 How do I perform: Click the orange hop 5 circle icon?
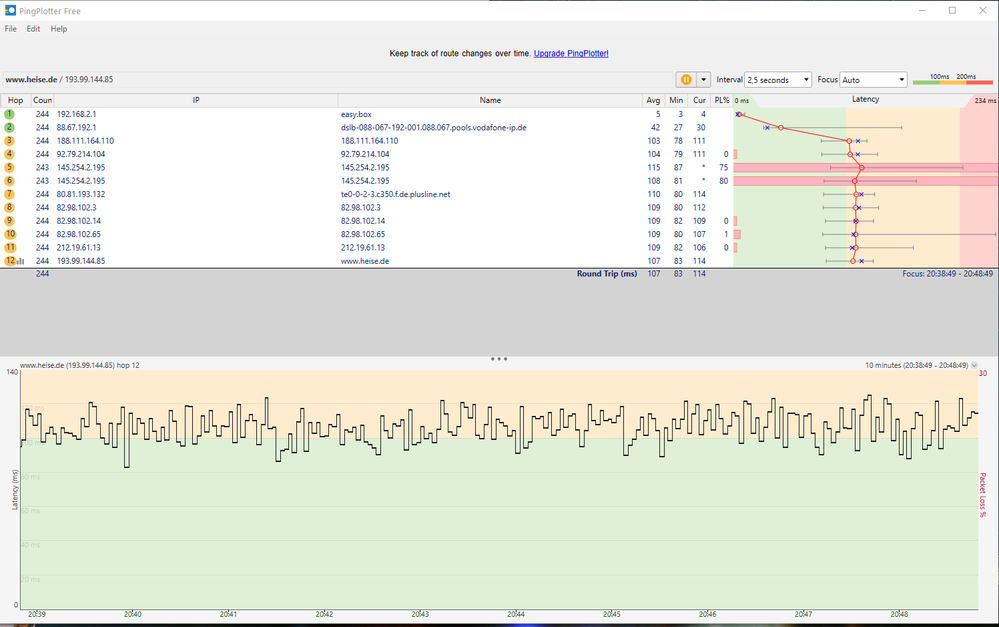click(x=10, y=168)
